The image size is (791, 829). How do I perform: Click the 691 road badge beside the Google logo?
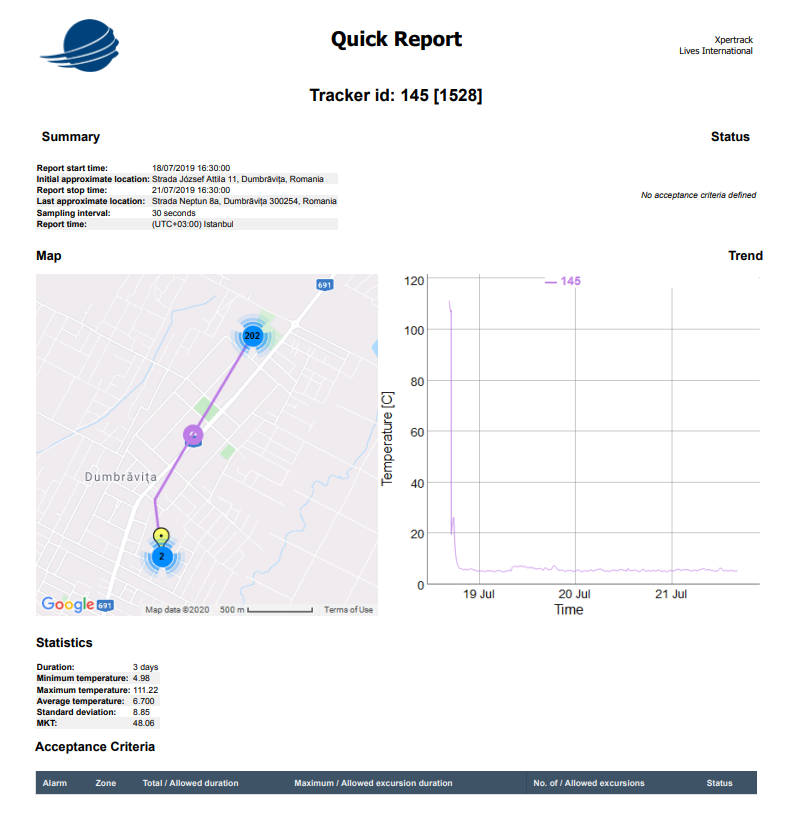click(106, 605)
